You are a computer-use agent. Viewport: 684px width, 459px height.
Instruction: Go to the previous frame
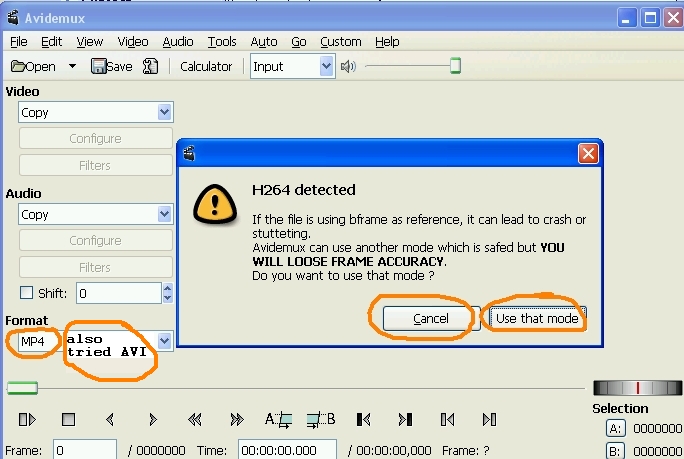click(x=110, y=420)
